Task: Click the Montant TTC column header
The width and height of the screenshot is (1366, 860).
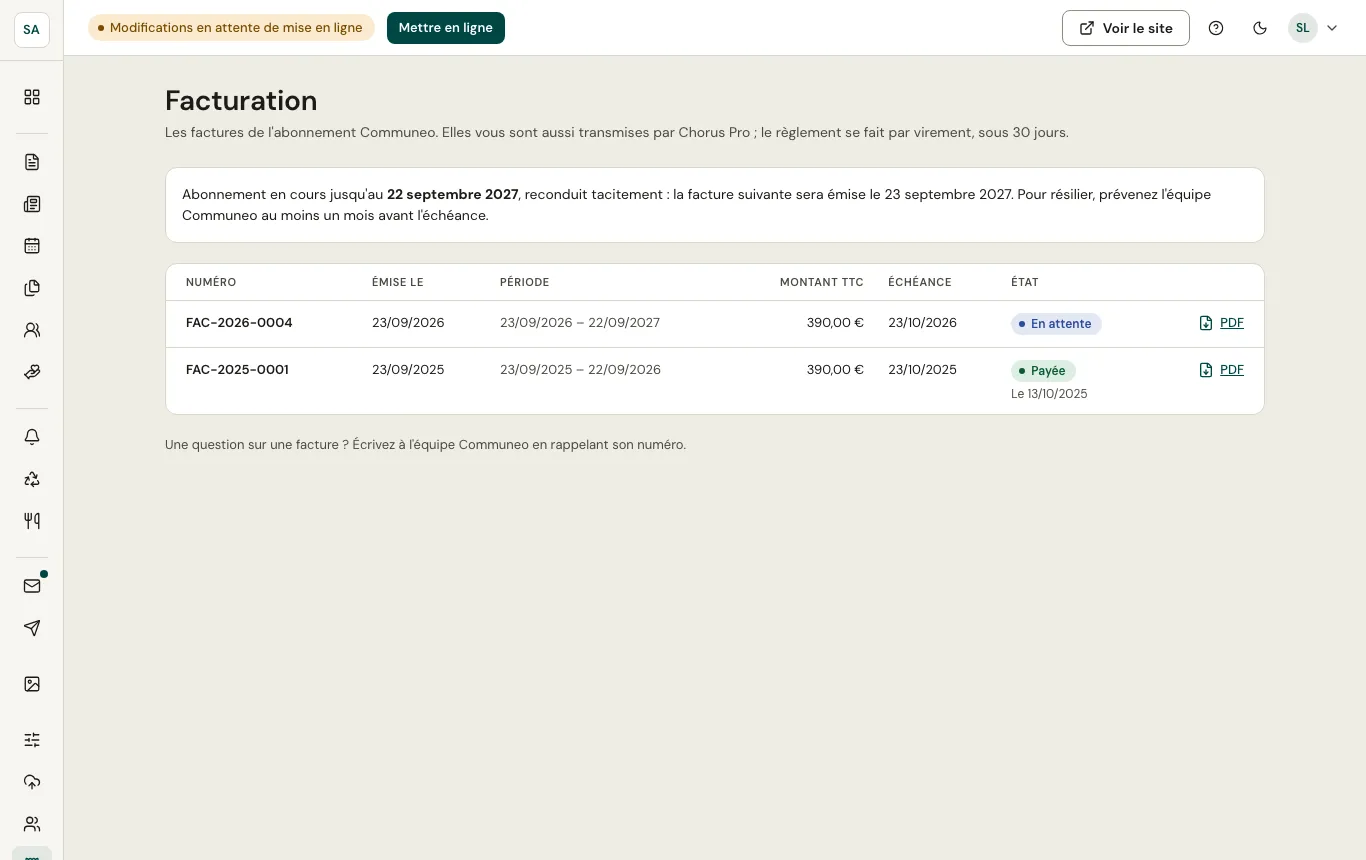Action: tap(822, 282)
